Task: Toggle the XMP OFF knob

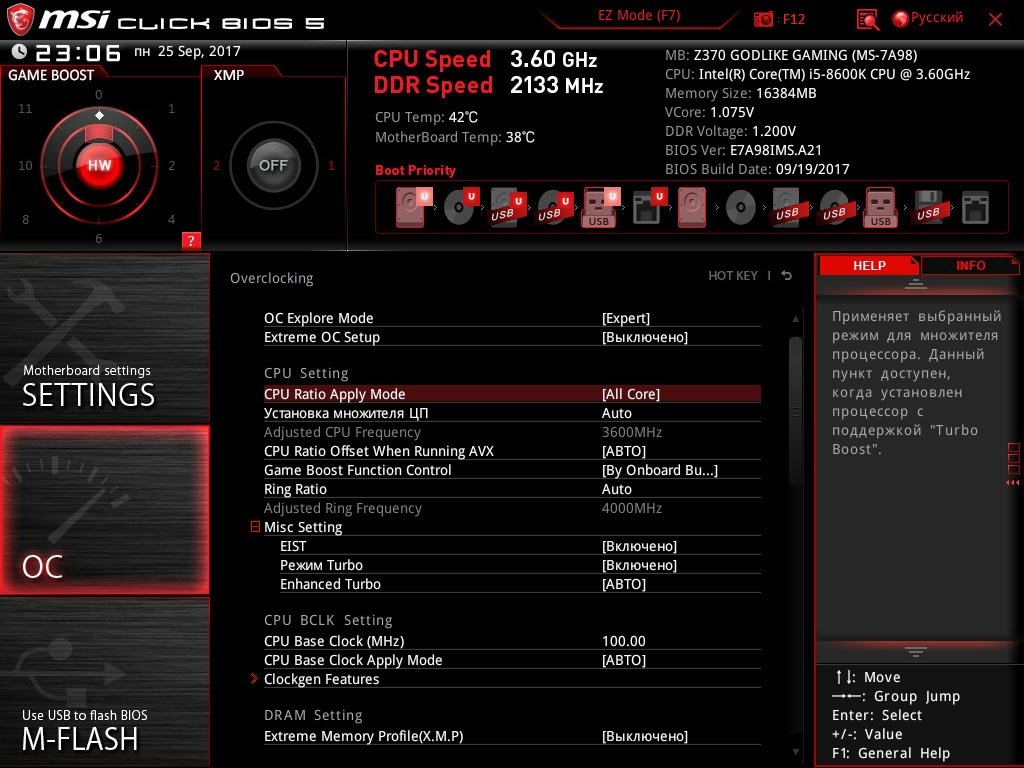Action: tap(273, 165)
